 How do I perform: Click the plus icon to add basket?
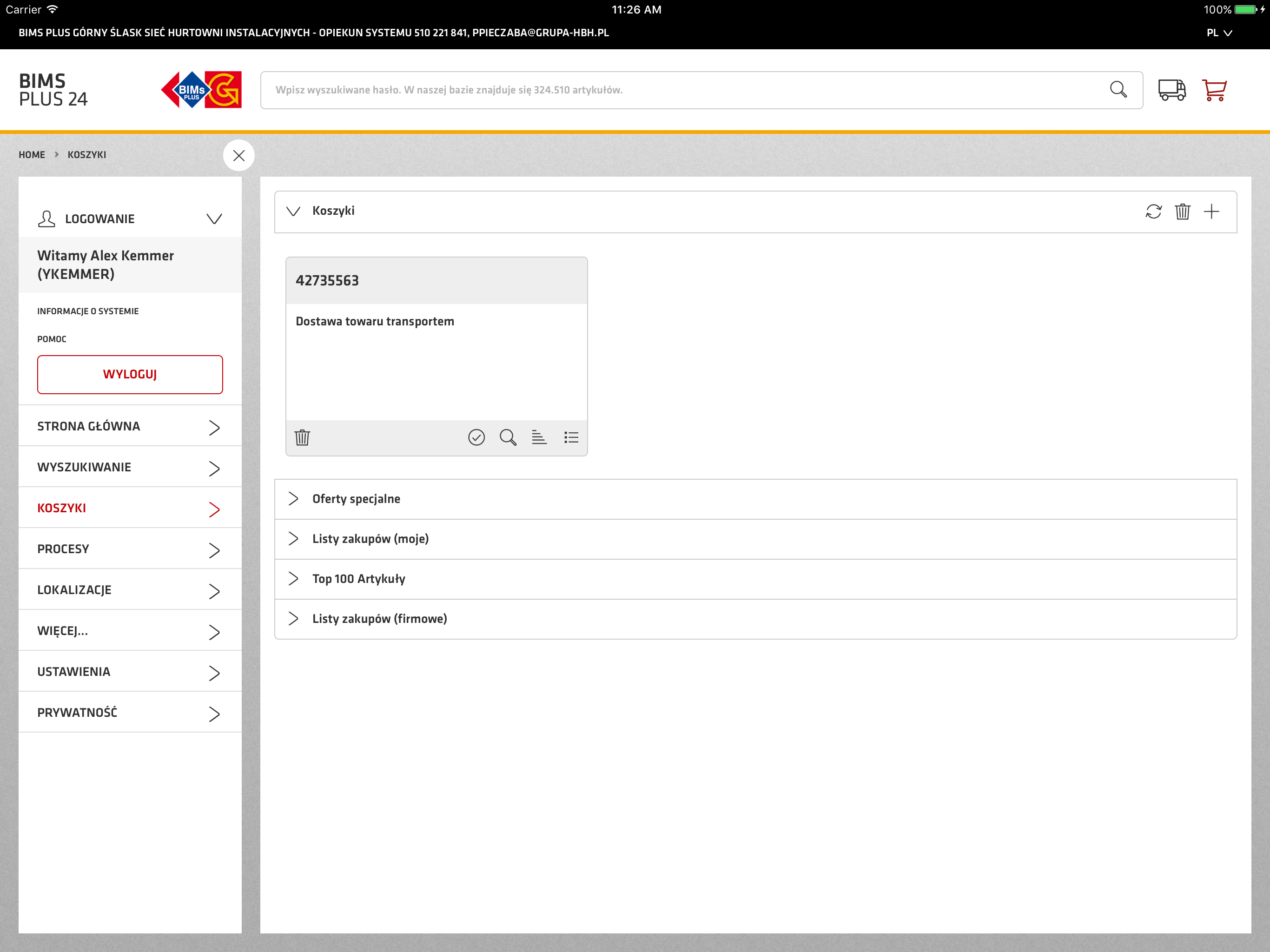[x=1211, y=212]
